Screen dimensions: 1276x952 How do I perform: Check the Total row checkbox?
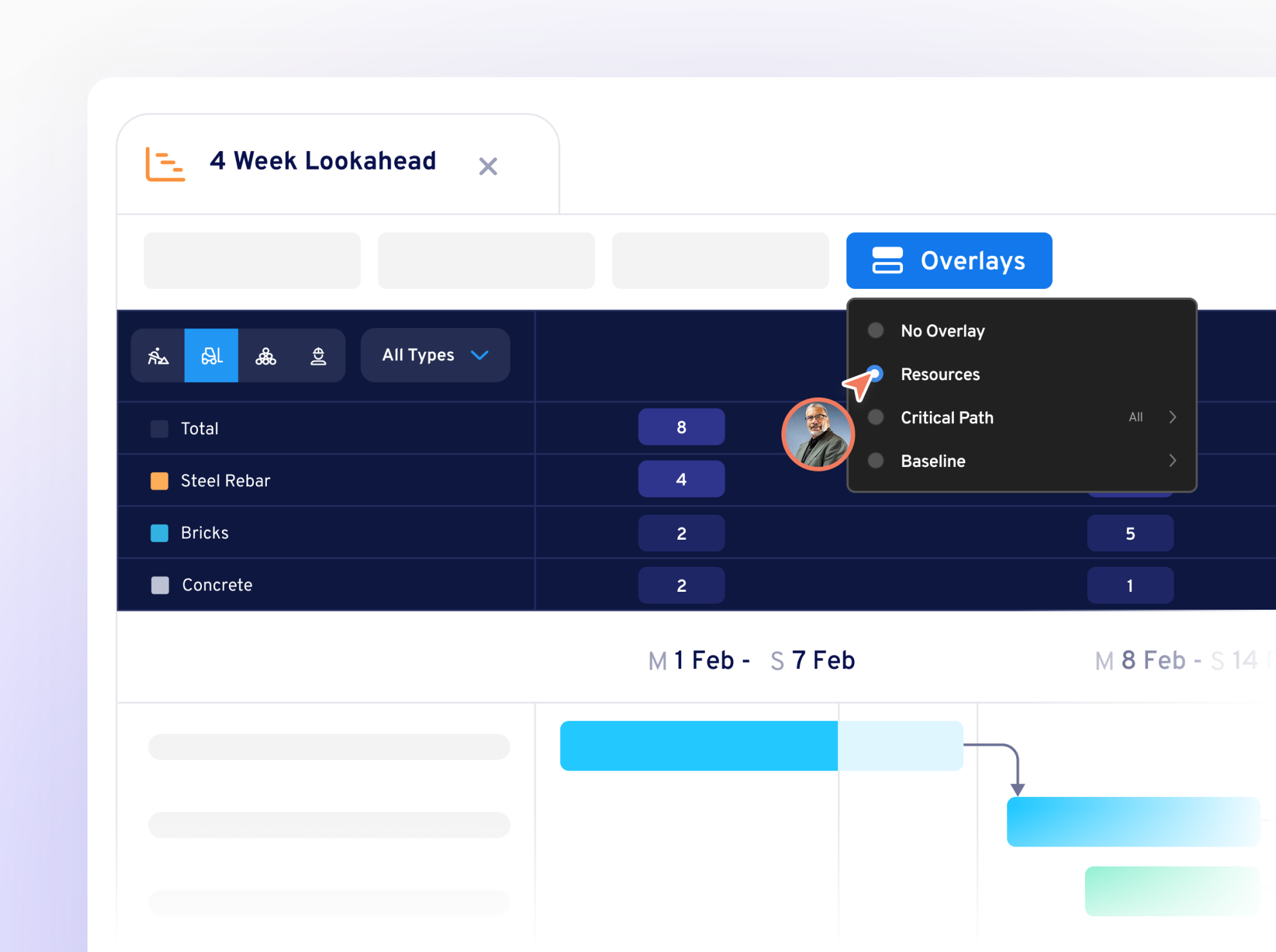click(x=159, y=428)
